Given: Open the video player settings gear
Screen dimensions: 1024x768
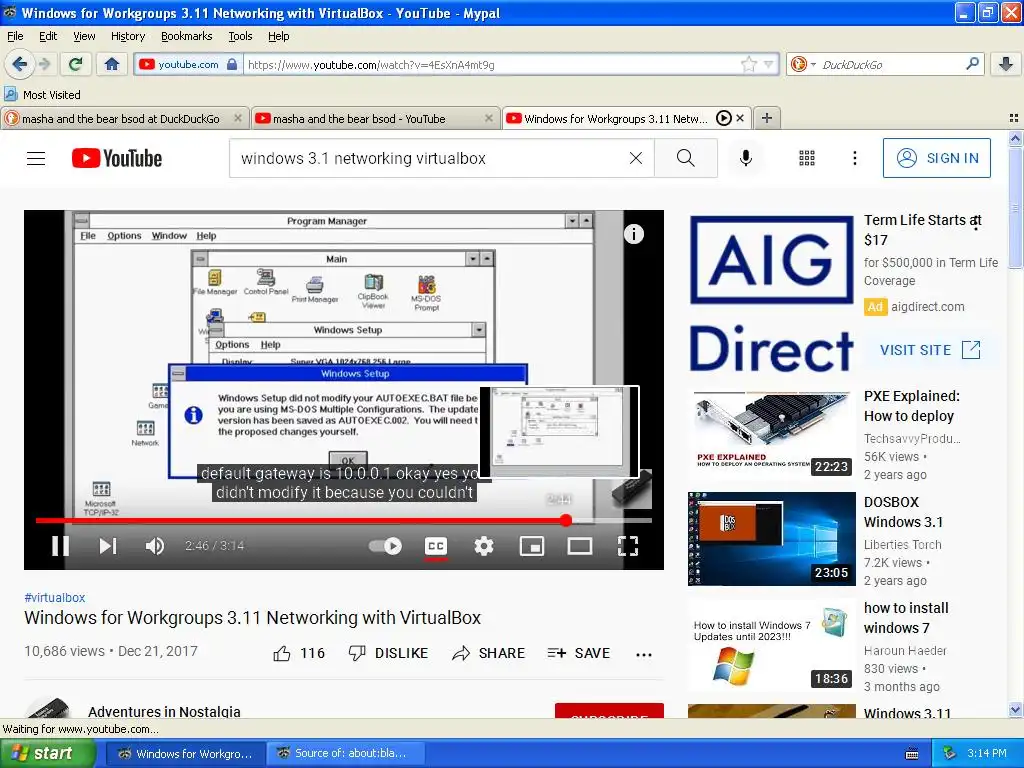Looking at the screenshot, I should [x=483, y=546].
